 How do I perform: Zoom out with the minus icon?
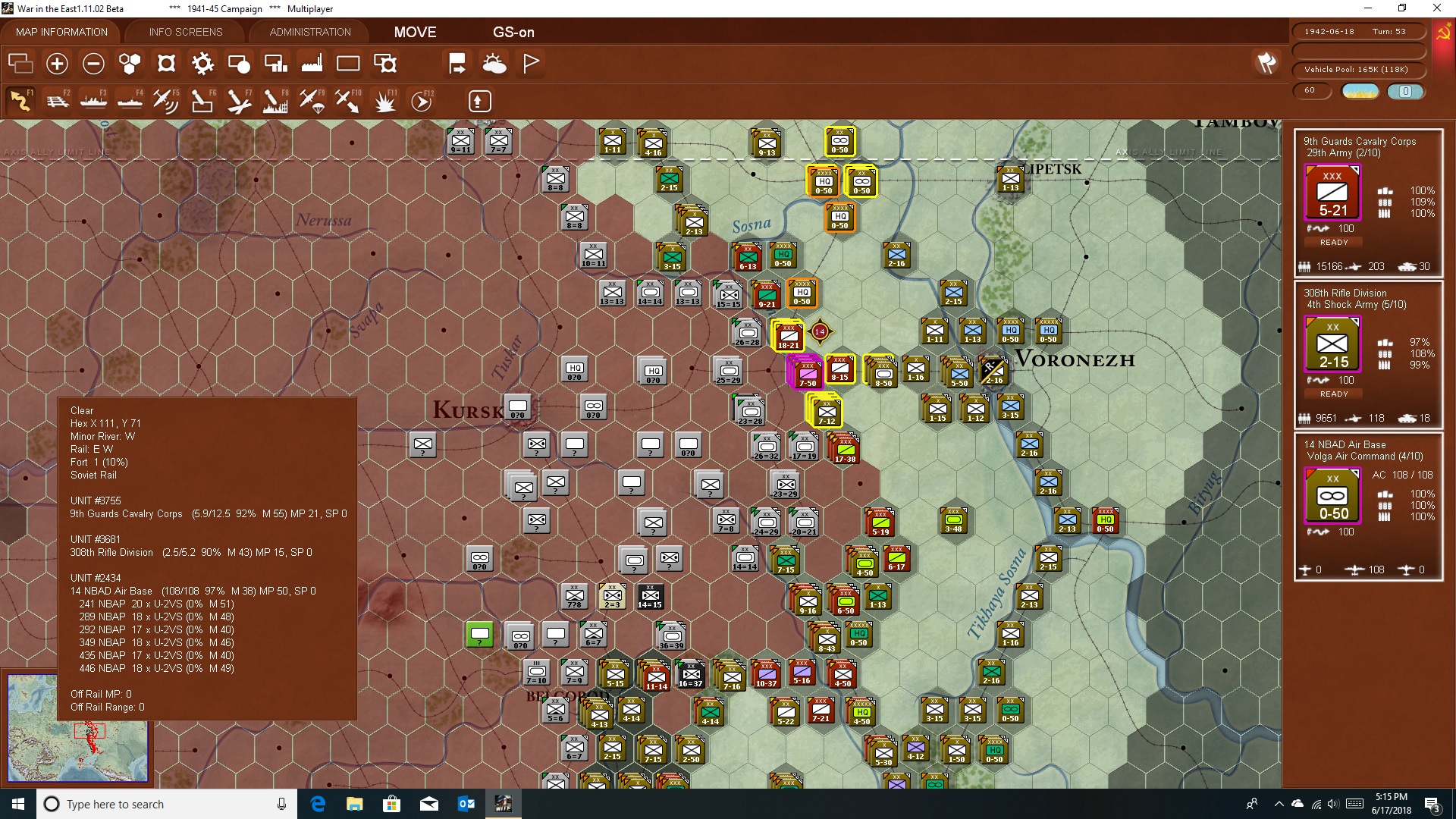(93, 64)
